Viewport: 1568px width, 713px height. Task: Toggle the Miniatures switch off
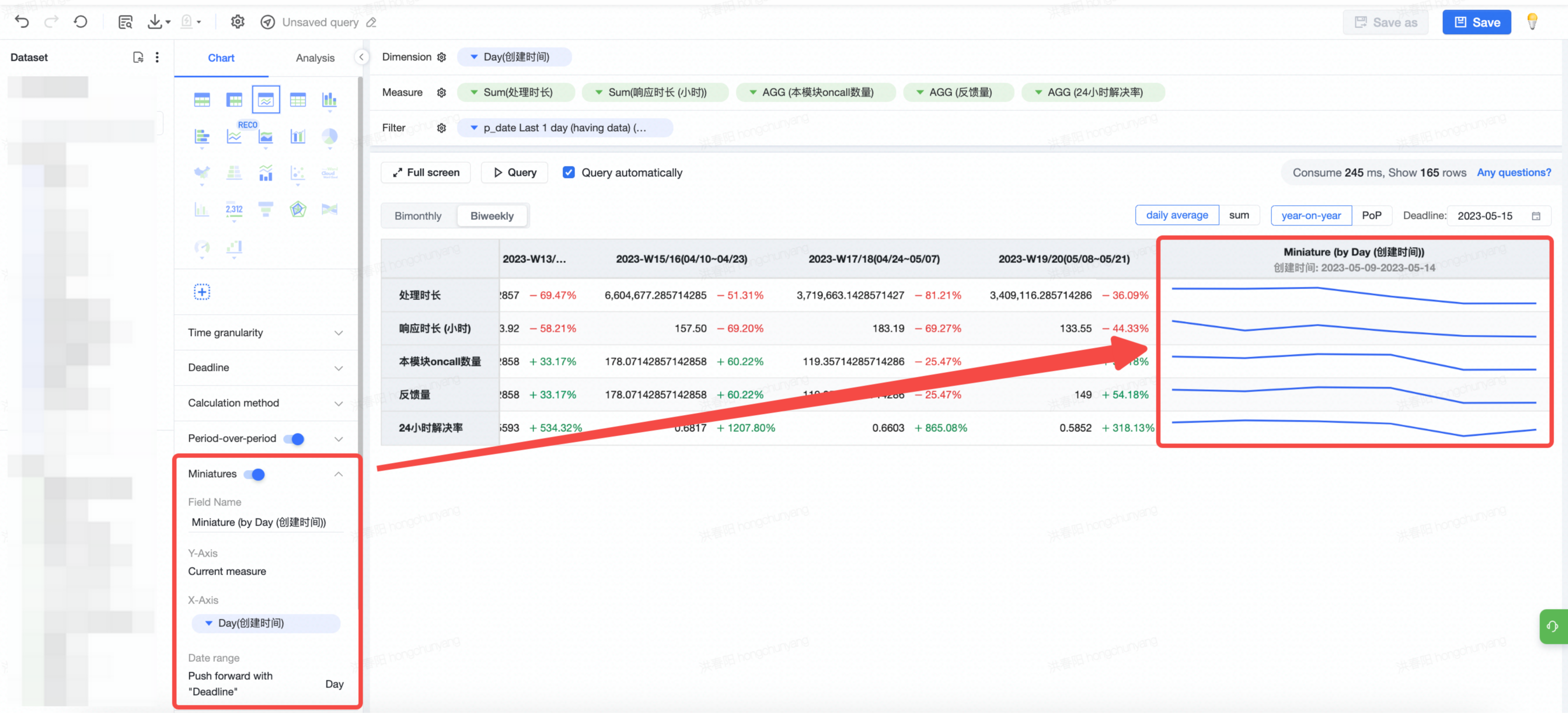(255, 474)
